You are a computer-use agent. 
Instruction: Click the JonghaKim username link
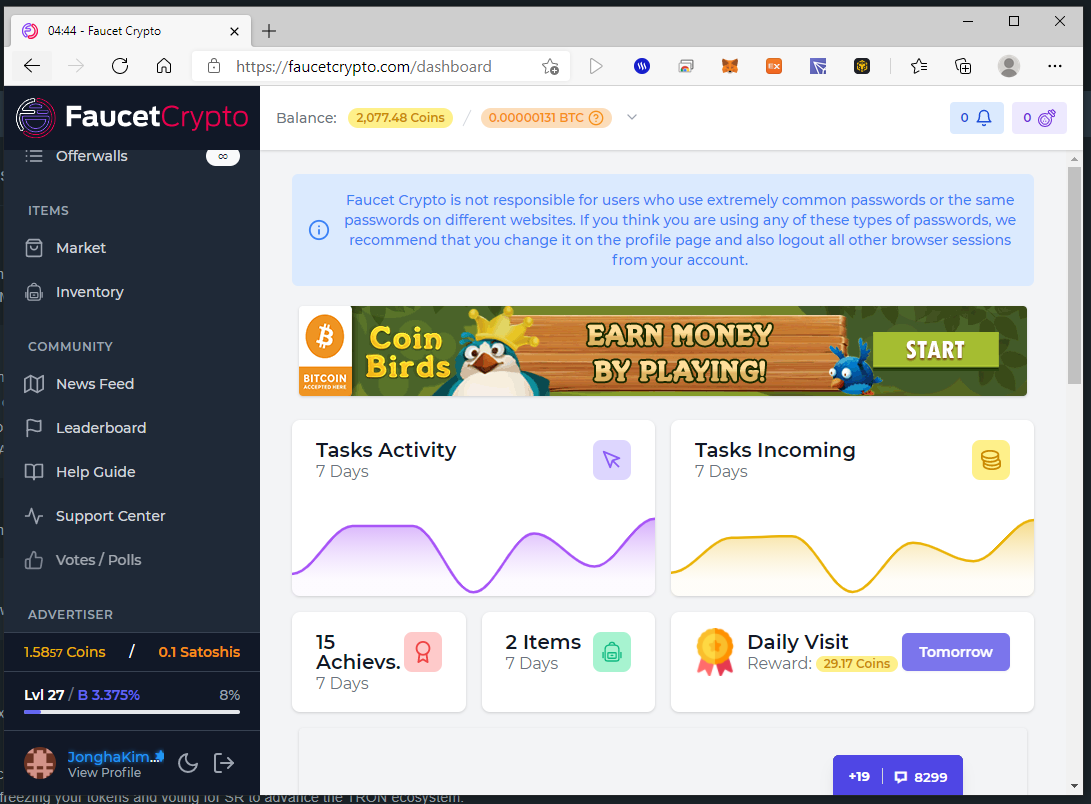pos(115,757)
